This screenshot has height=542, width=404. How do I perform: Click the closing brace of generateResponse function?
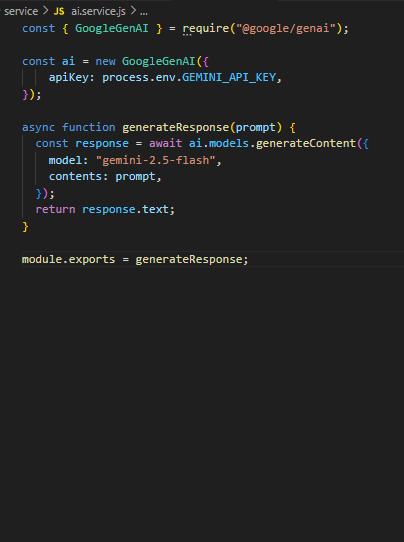(x=25, y=227)
